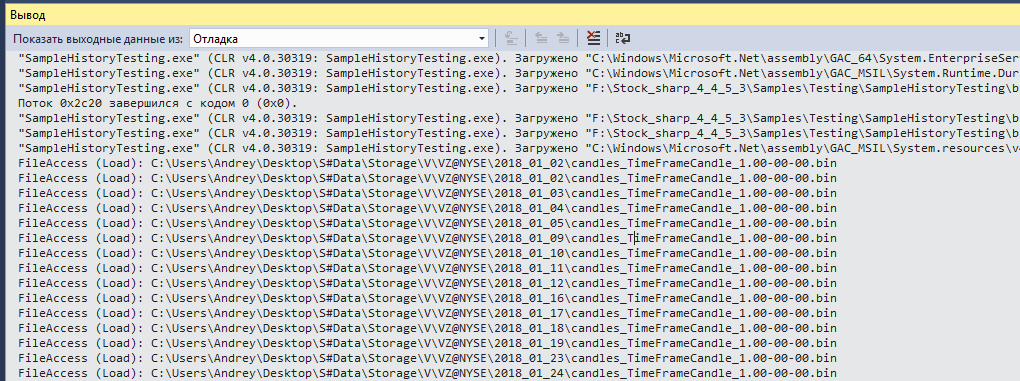
Task: Go to previous message icon
Action: click(x=541, y=38)
